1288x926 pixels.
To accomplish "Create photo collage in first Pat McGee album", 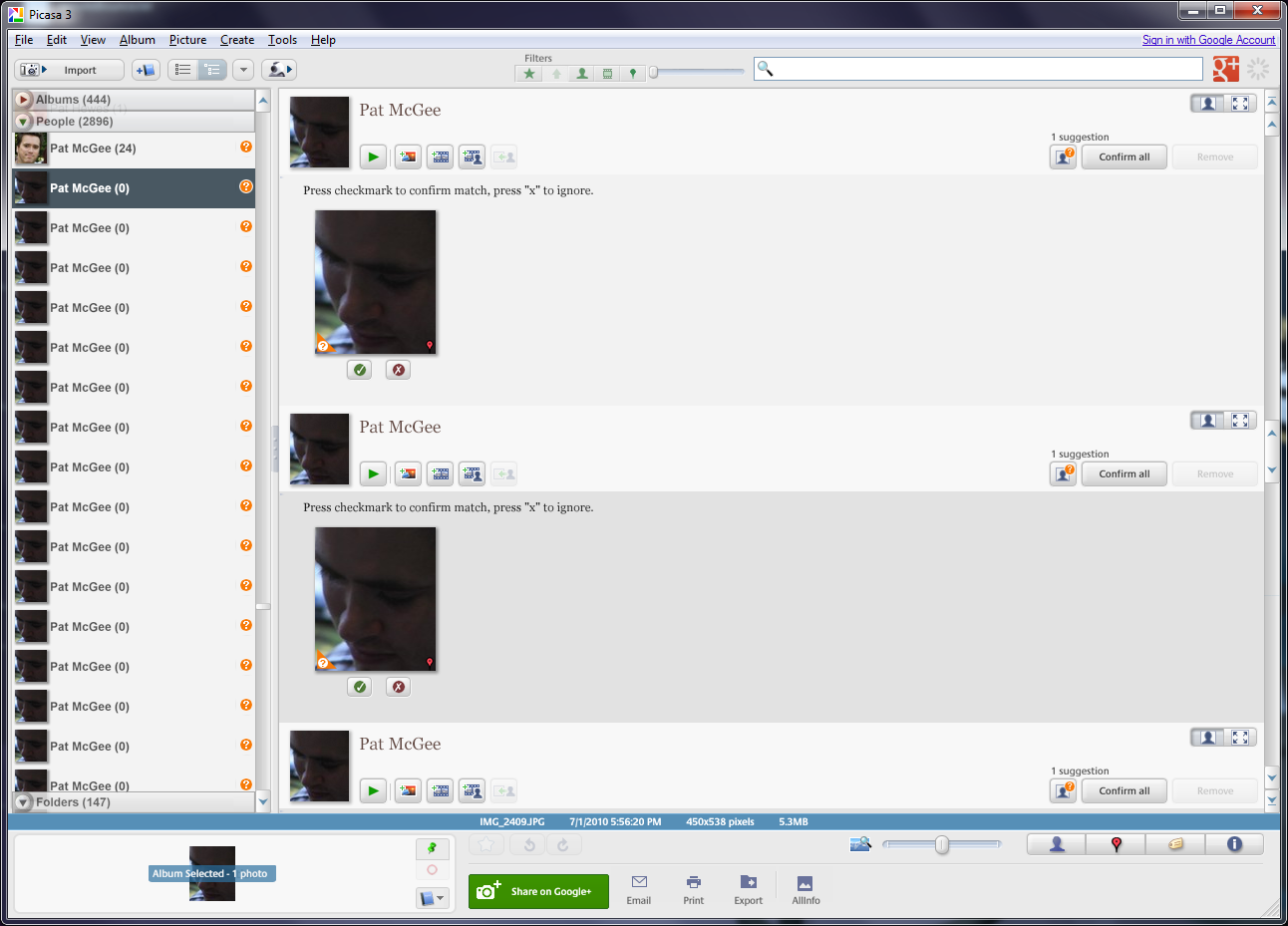I will coord(408,156).
